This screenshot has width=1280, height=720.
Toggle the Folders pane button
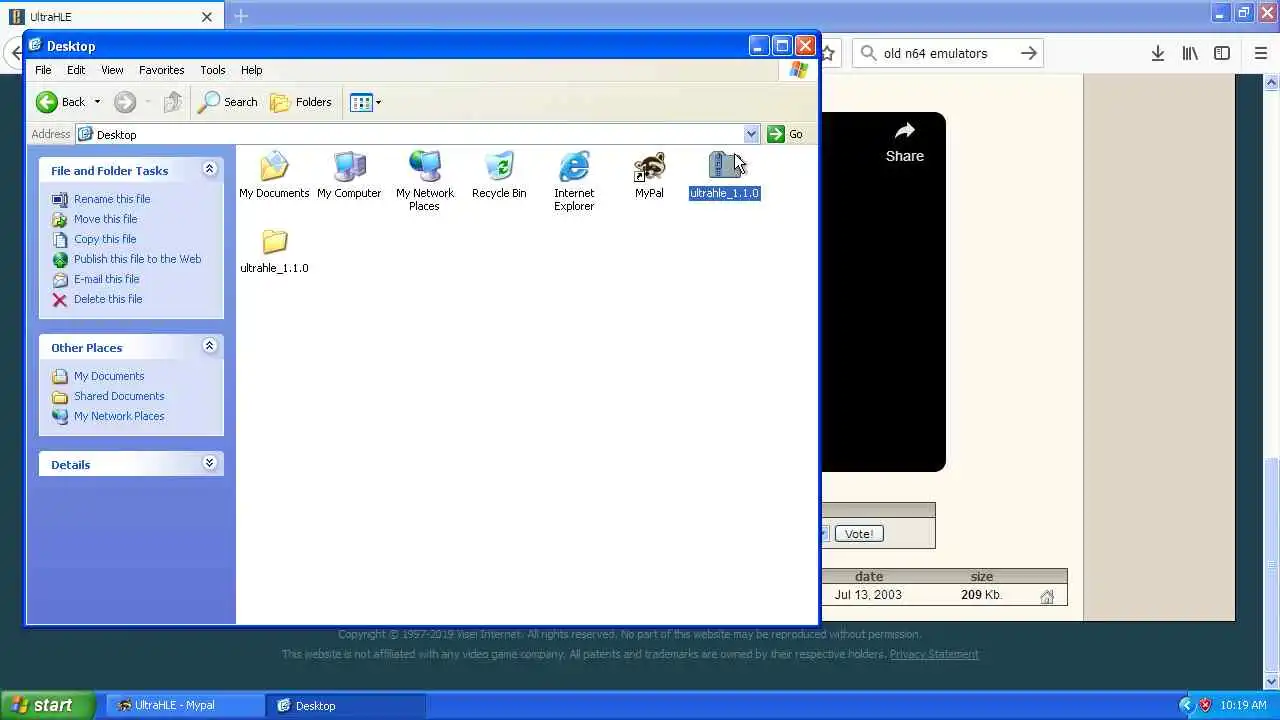[301, 102]
